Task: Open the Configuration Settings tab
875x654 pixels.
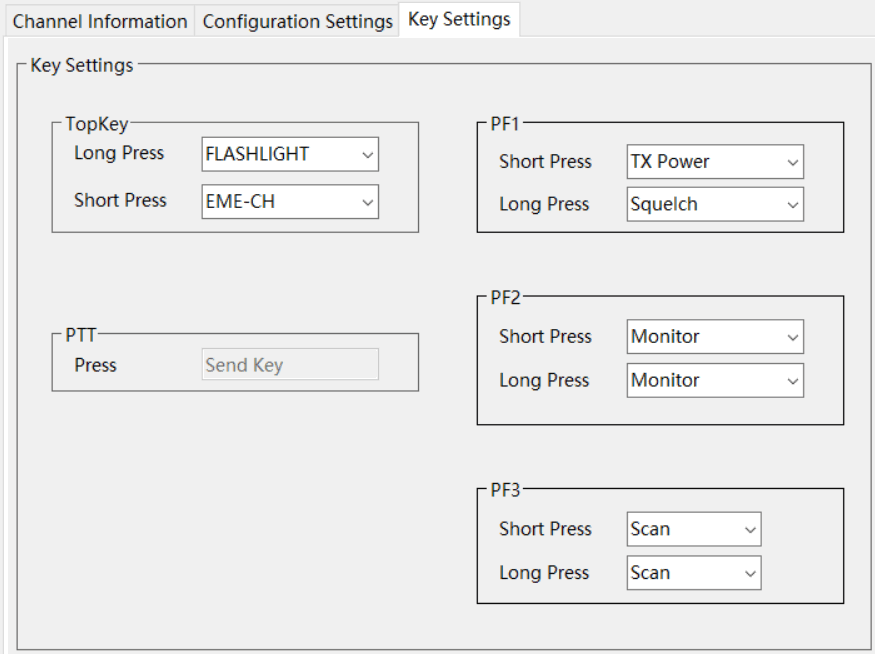Action: [x=297, y=21]
